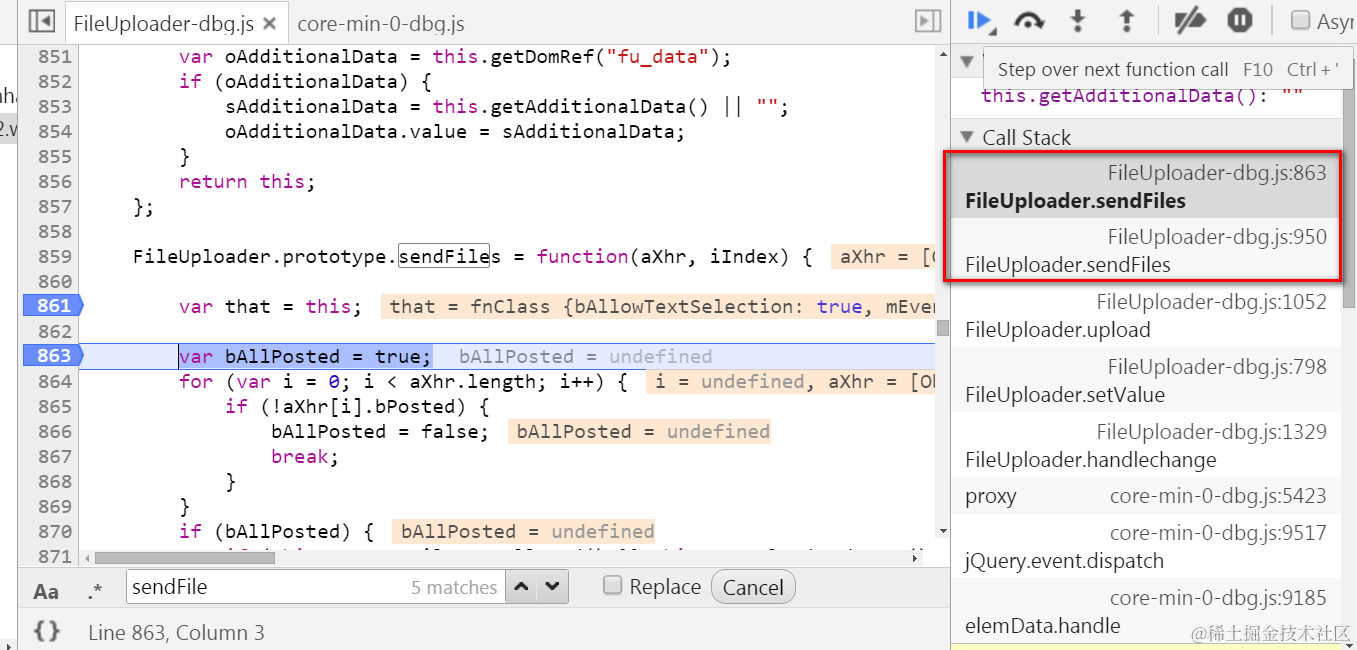Set breakpoint on line 864
The image size is (1357, 650).
54,381
